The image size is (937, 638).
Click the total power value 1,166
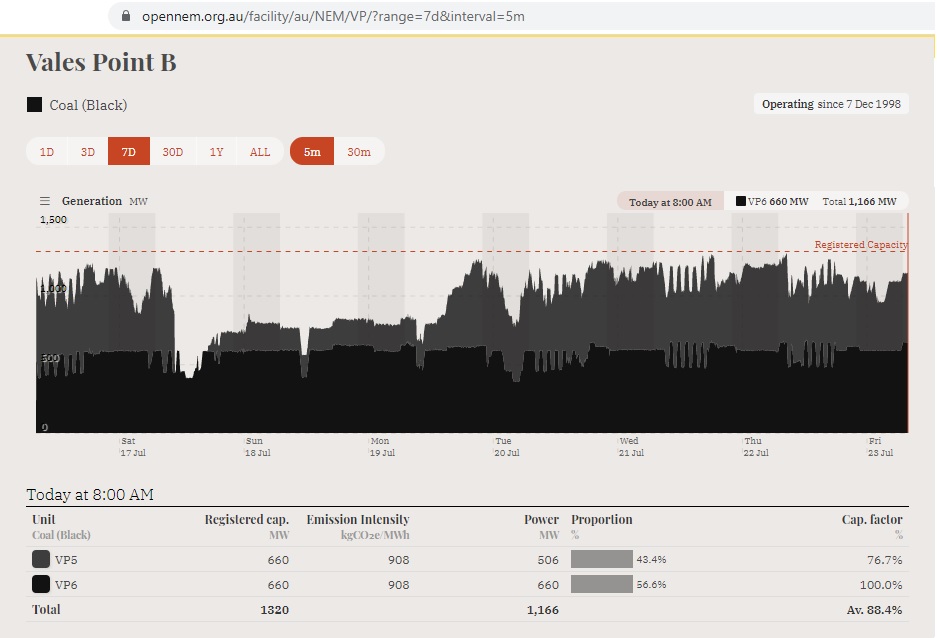pos(543,610)
